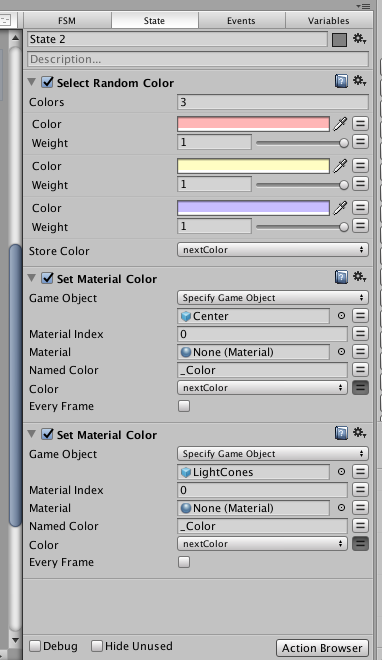The width and height of the screenshot is (382, 660).
Task: Click the State 2 name field
Action: 177,39
